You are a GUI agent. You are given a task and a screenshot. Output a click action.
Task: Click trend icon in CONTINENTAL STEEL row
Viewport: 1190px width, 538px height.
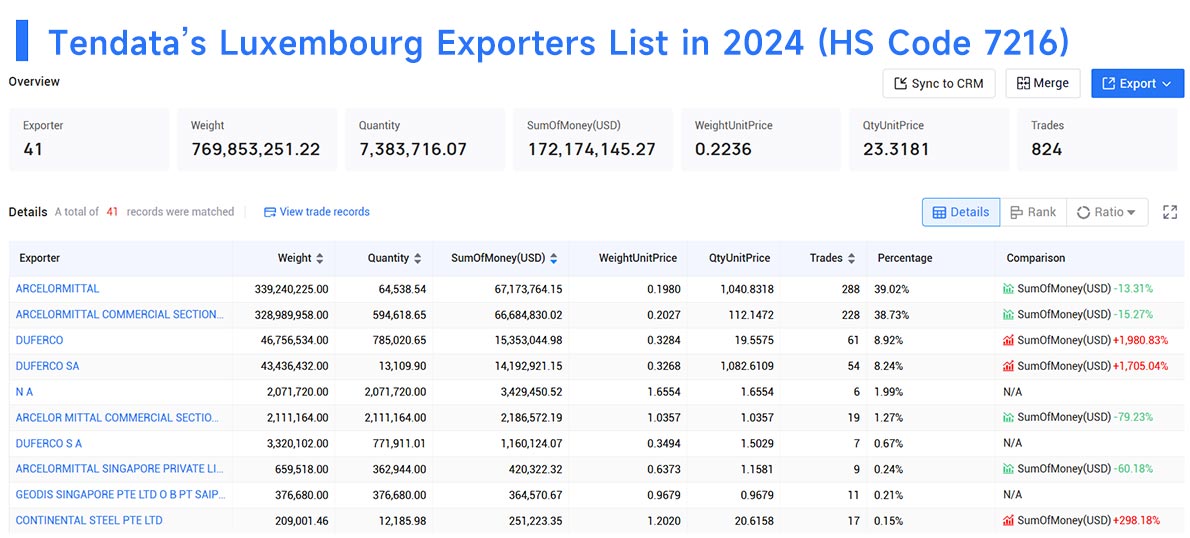pyautogui.click(x=1008, y=521)
